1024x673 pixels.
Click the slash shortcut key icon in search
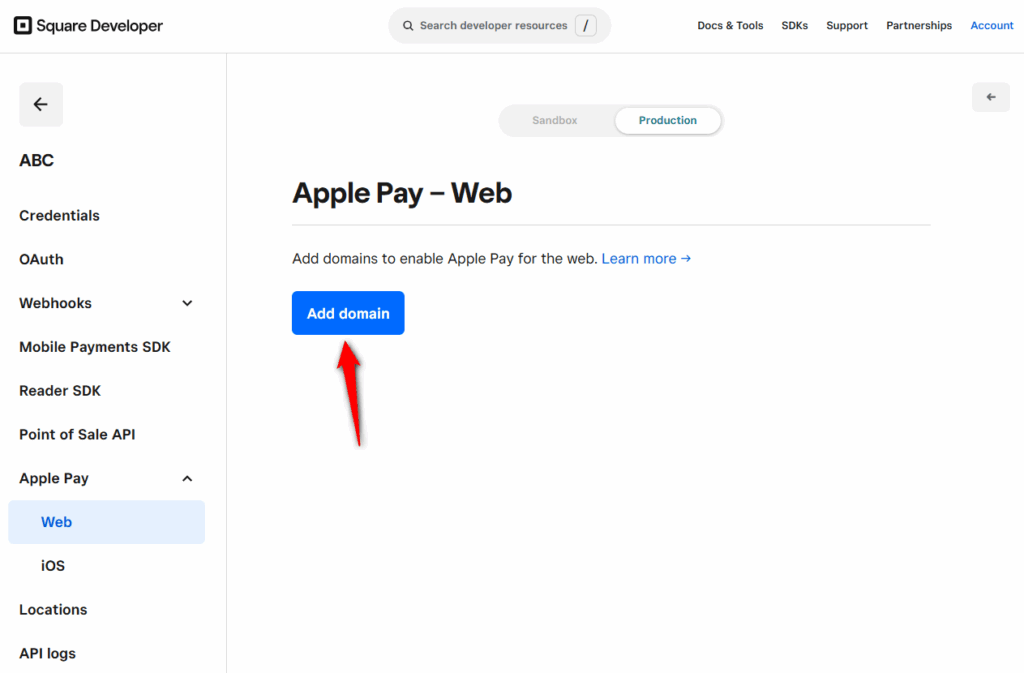point(586,25)
